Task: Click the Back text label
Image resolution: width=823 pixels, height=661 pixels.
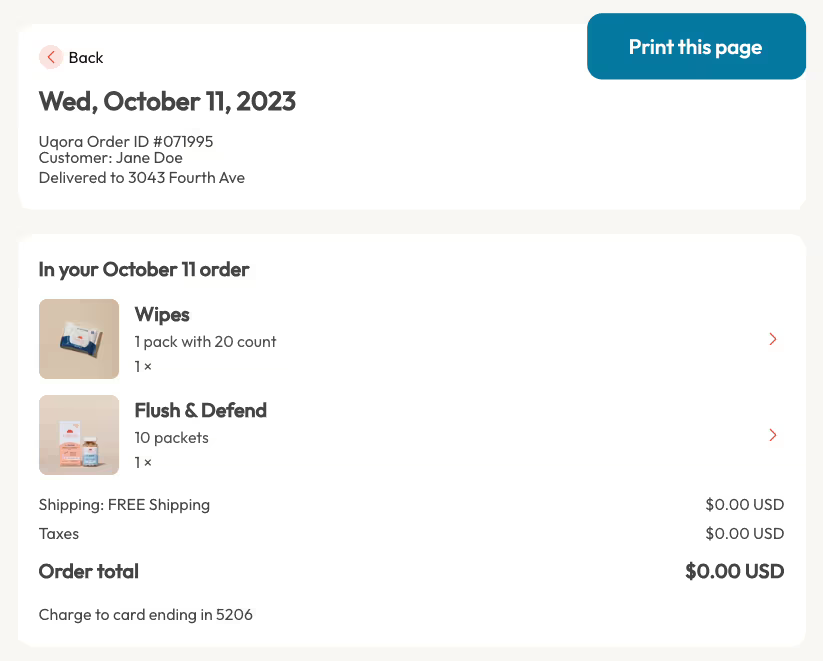Action: coord(86,58)
